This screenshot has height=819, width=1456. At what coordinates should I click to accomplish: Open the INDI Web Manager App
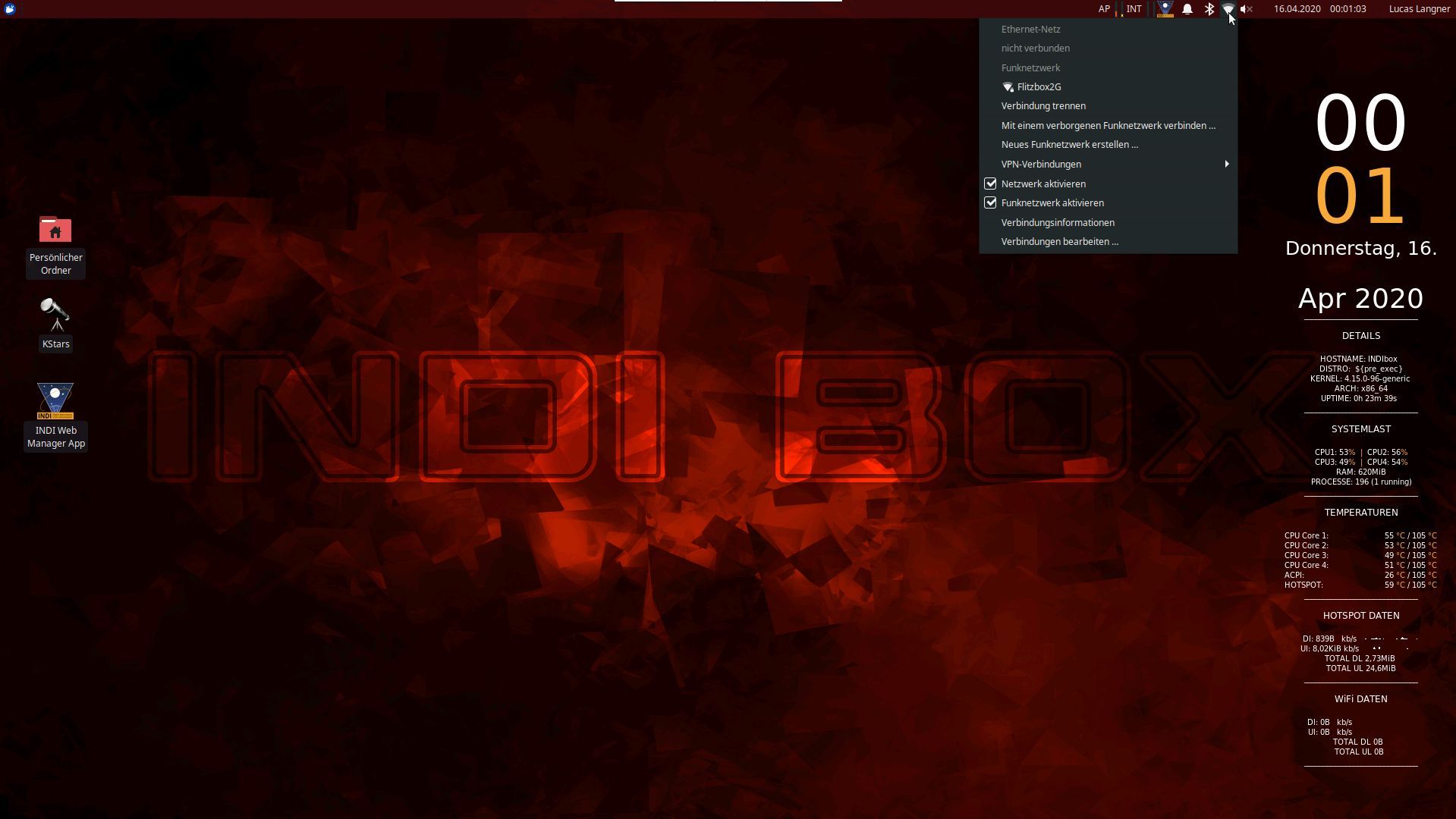[55, 402]
